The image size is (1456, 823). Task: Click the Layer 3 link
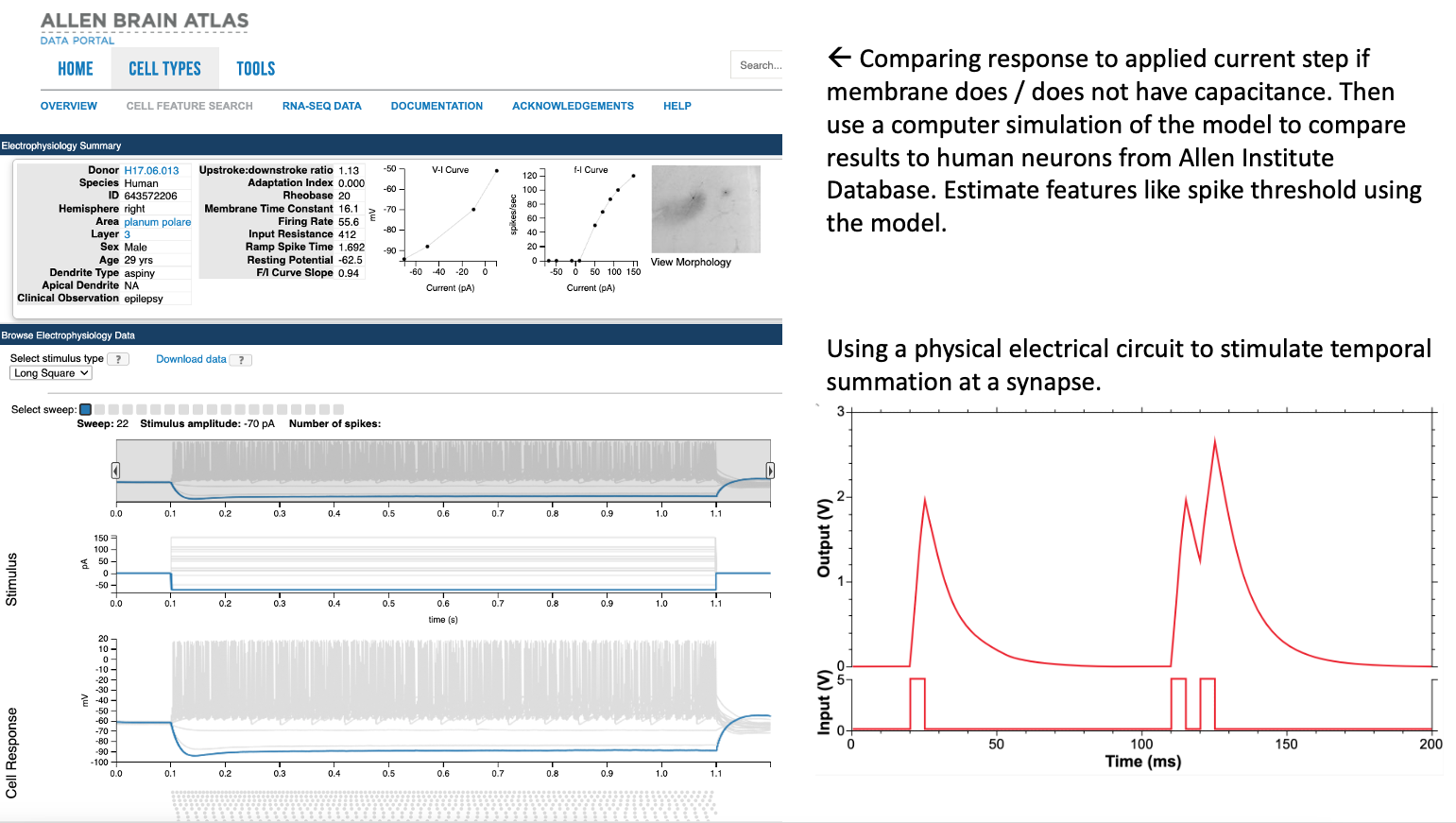tap(128, 234)
